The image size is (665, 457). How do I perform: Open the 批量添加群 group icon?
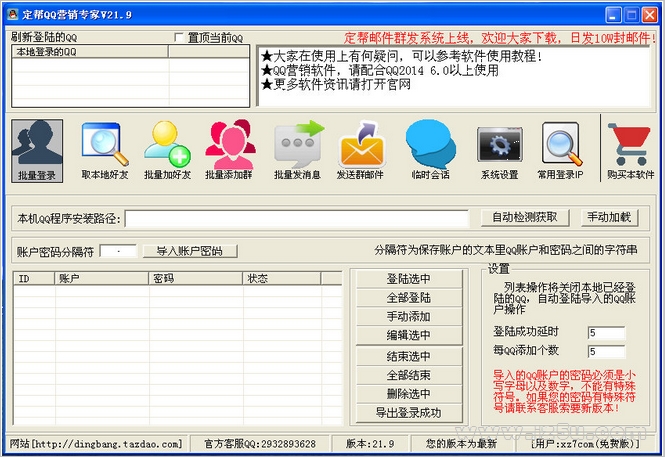(x=229, y=151)
